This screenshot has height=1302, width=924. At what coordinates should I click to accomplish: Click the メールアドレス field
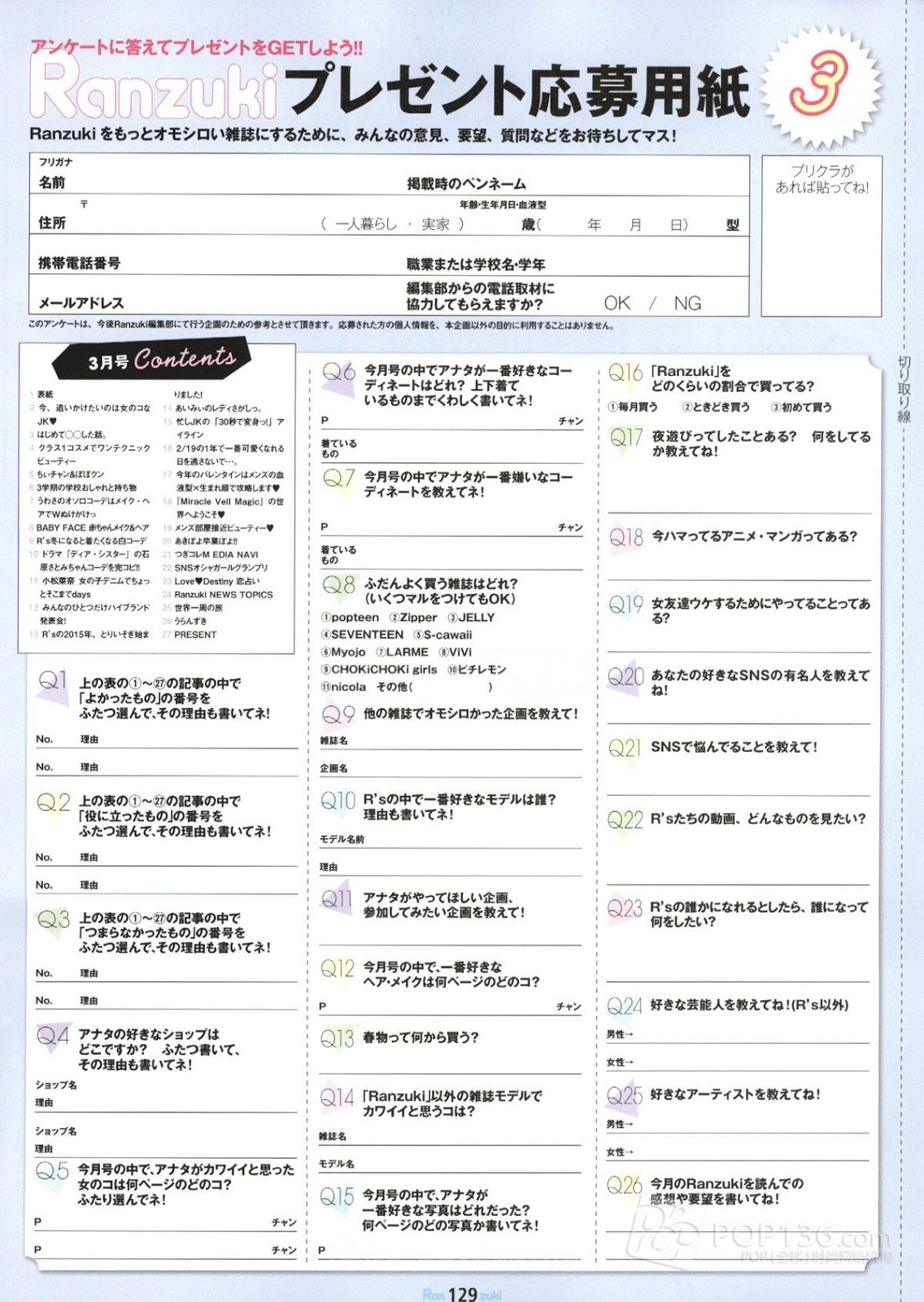coord(217,295)
